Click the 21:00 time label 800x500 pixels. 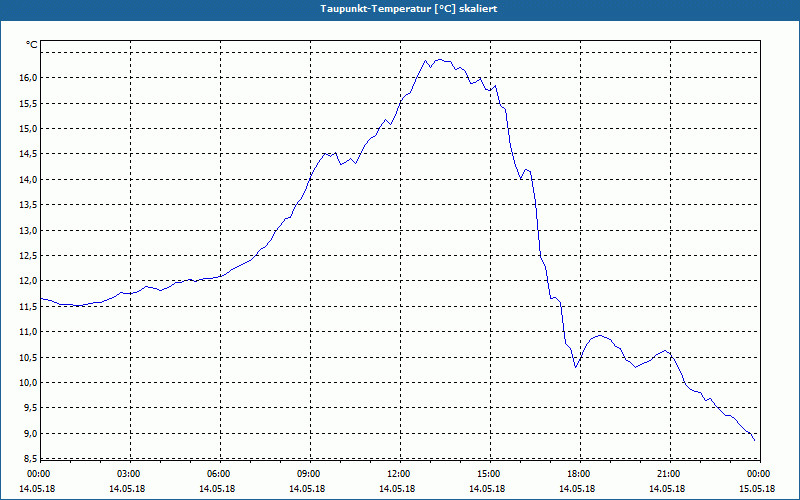click(668, 474)
